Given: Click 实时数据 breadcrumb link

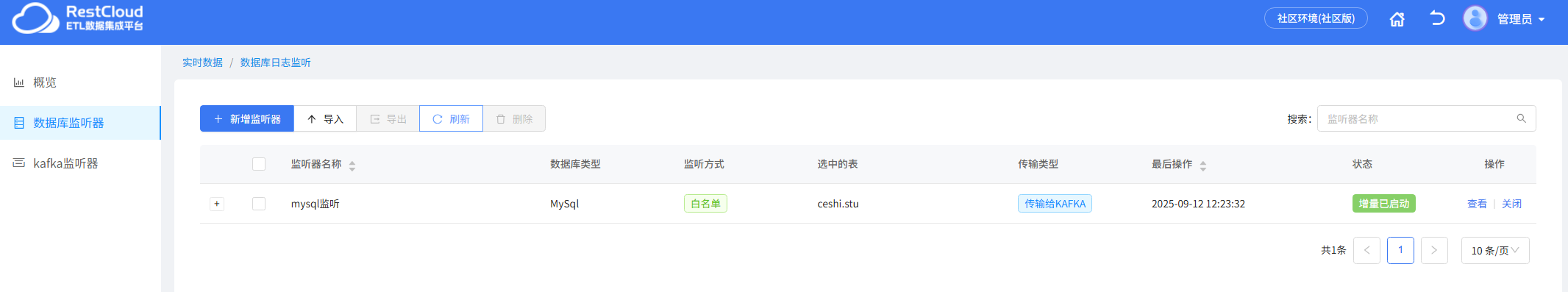Looking at the screenshot, I should (202, 63).
